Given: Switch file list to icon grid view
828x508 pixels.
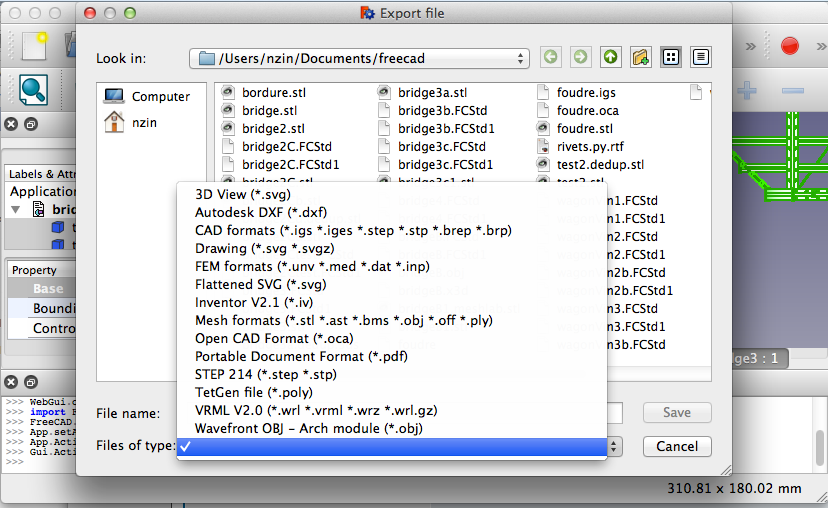Looking at the screenshot, I should click(671, 57).
